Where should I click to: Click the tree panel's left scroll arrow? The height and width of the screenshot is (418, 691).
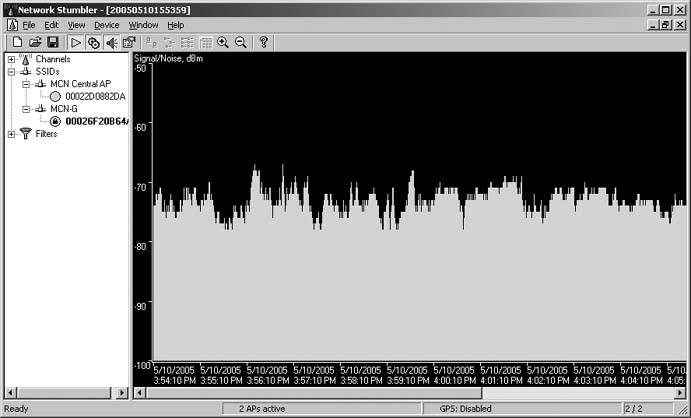pyautogui.click(x=8, y=392)
